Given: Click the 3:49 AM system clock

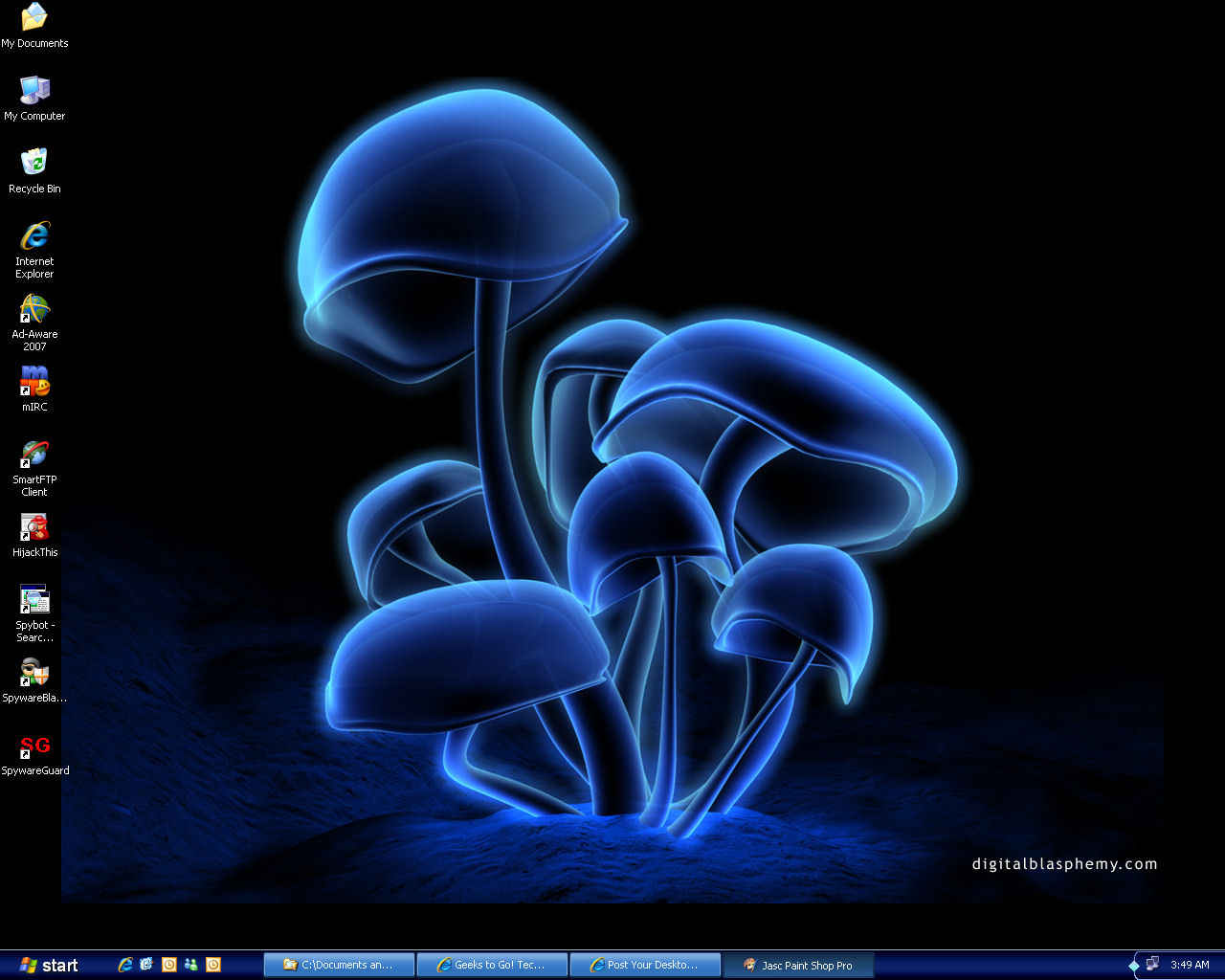Looking at the screenshot, I should coord(1190,965).
